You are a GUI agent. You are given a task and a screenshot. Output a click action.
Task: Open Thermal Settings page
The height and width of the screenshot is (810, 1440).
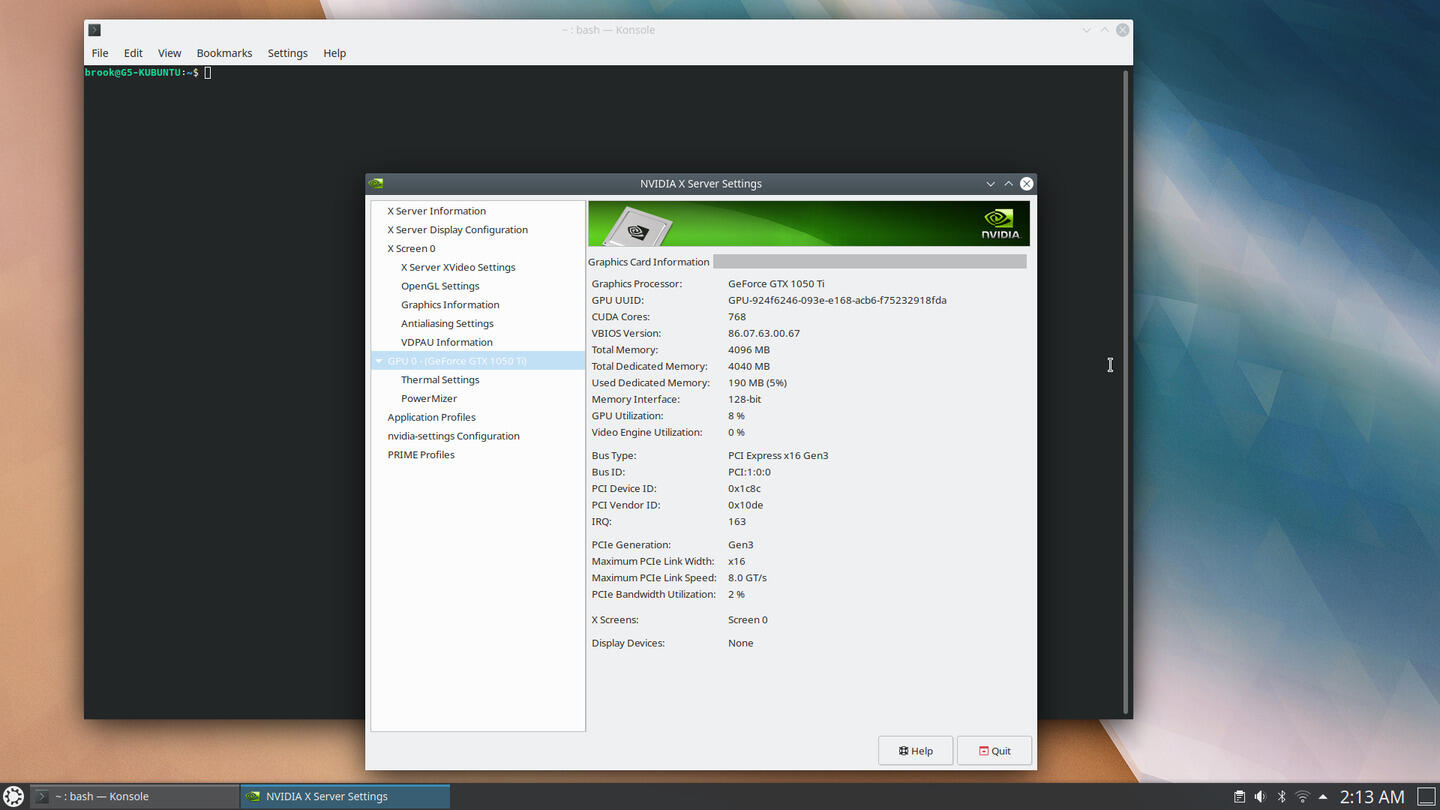(440, 380)
